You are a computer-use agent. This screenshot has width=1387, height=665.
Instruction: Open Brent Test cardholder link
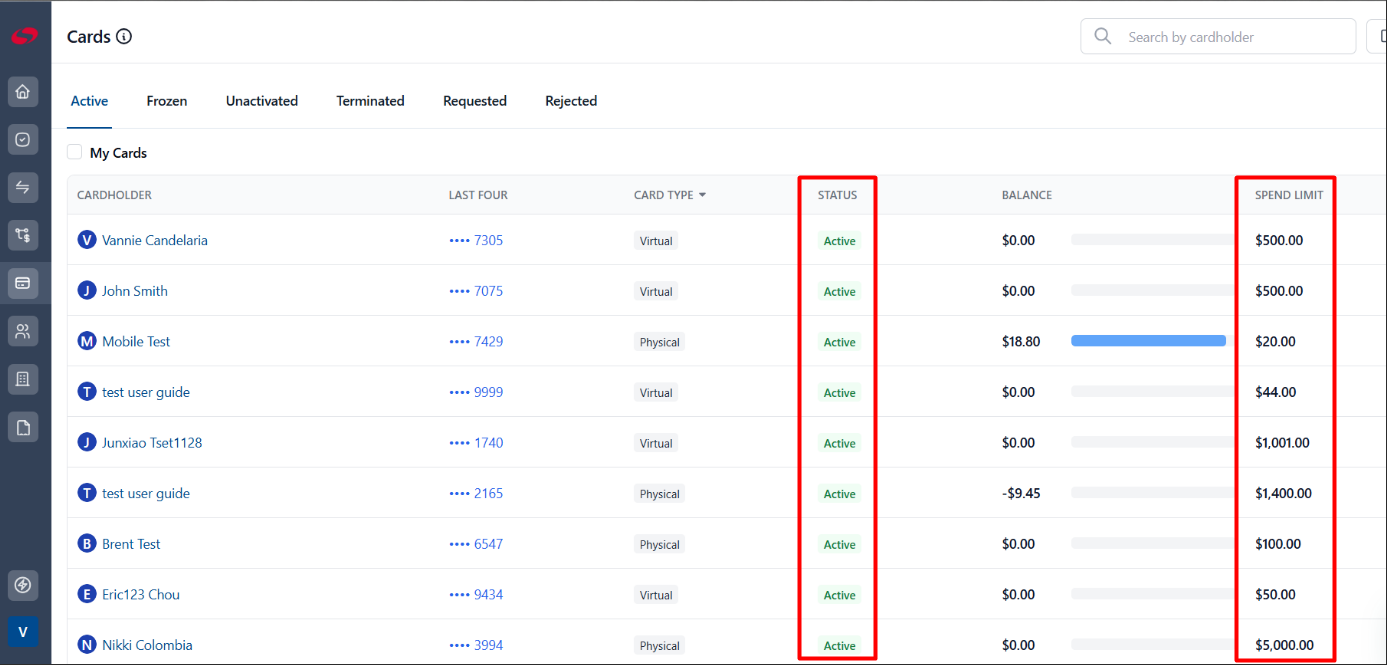[131, 544]
